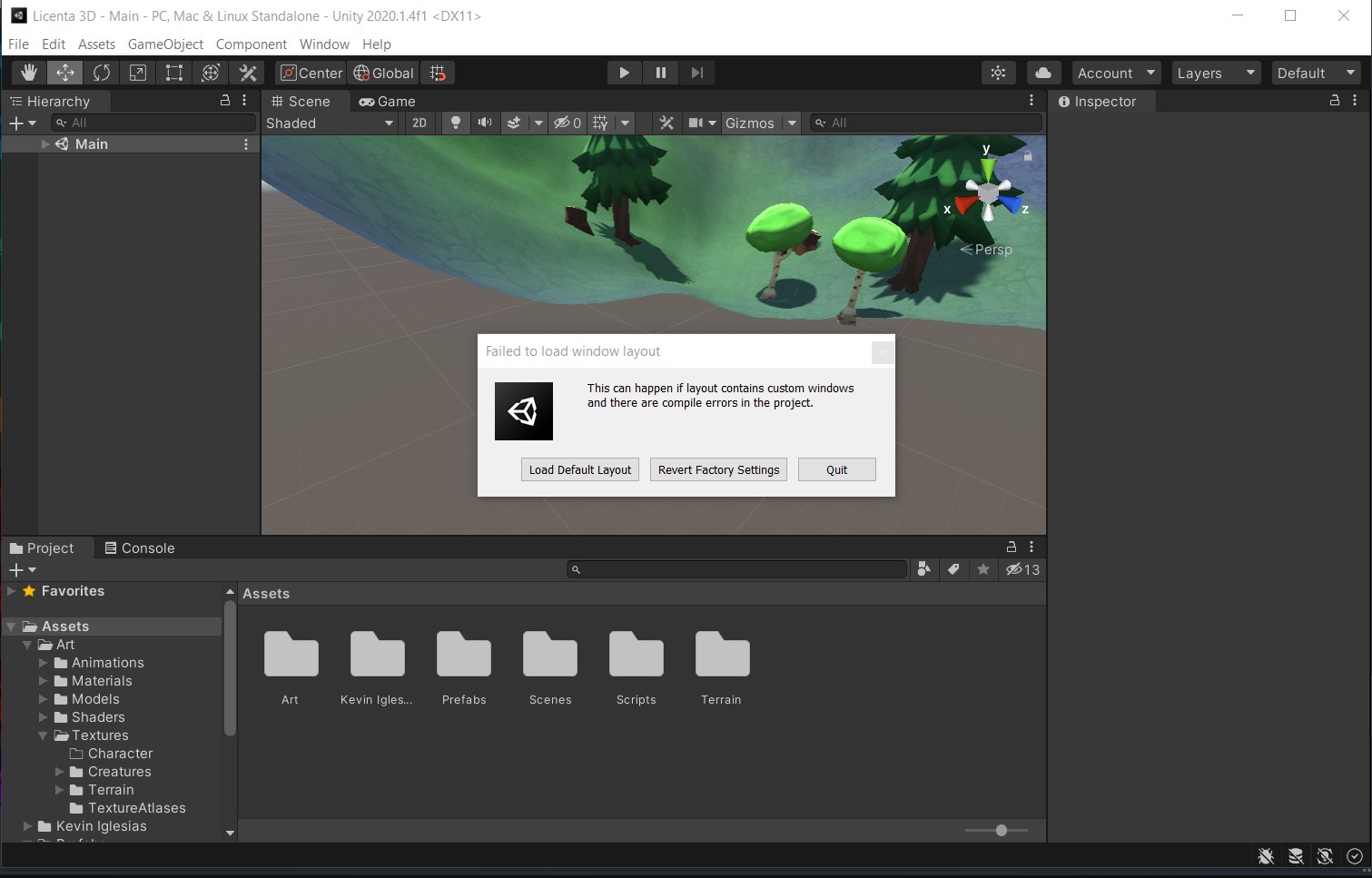Switch to the Game tab
Viewport: 1372px width, 878px height.
tap(388, 102)
